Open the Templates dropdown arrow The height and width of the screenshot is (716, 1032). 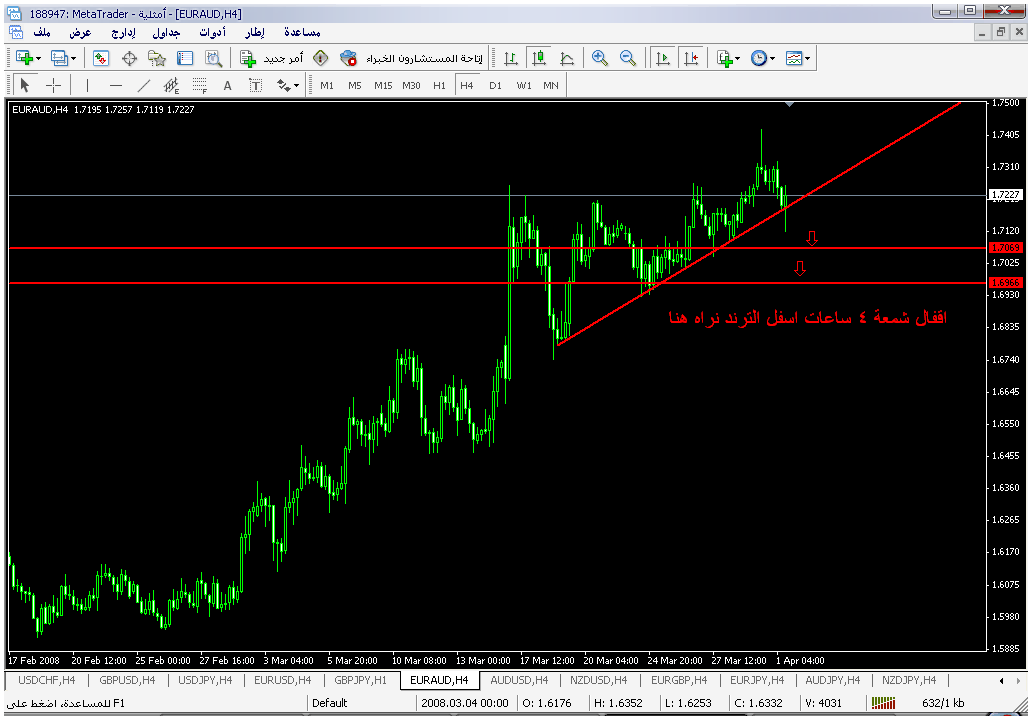click(808, 59)
